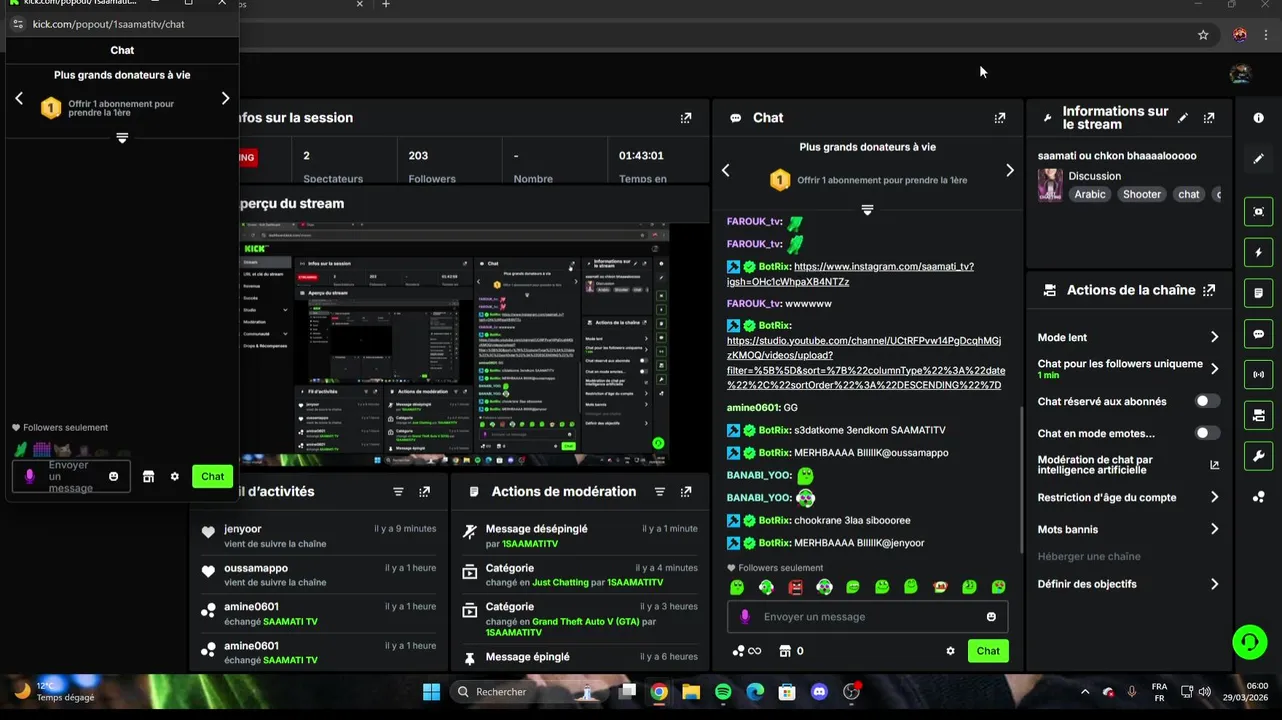Screen dimensions: 1282x720
Task: Select the lightning bolt sidebar icon
Action: [1259, 252]
